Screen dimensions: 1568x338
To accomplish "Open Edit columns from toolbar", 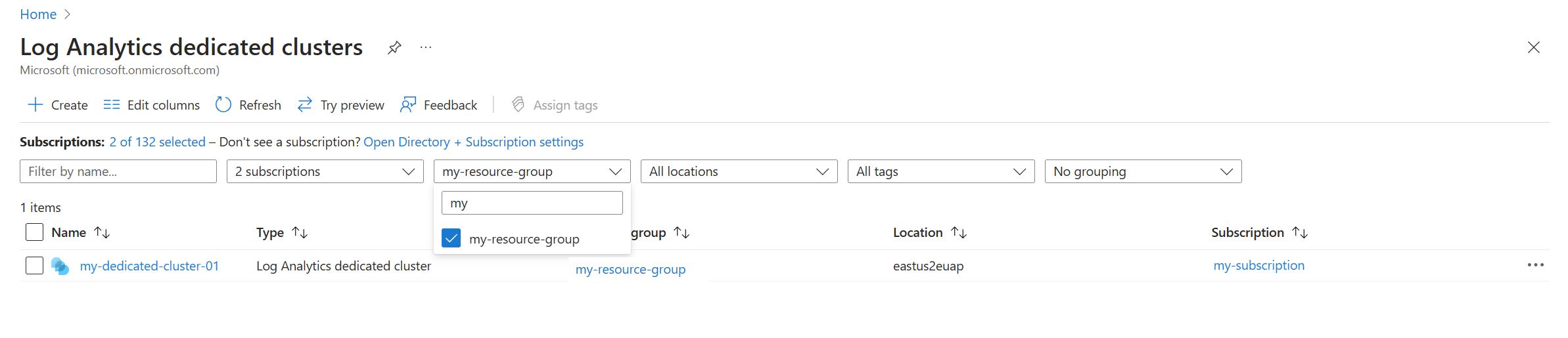I will point(152,105).
